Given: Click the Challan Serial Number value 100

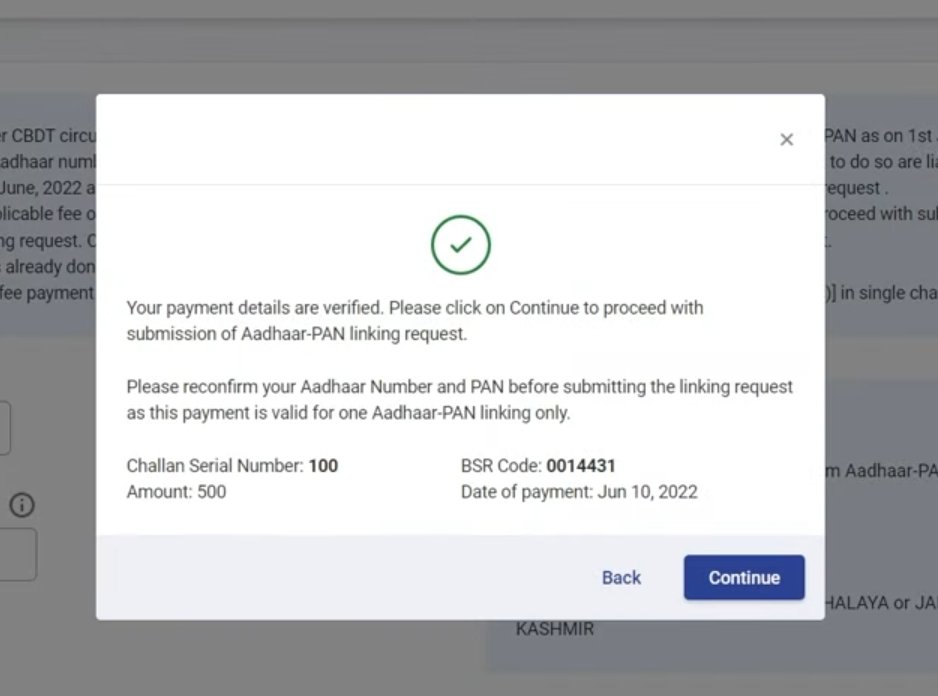Looking at the screenshot, I should click(x=323, y=466).
